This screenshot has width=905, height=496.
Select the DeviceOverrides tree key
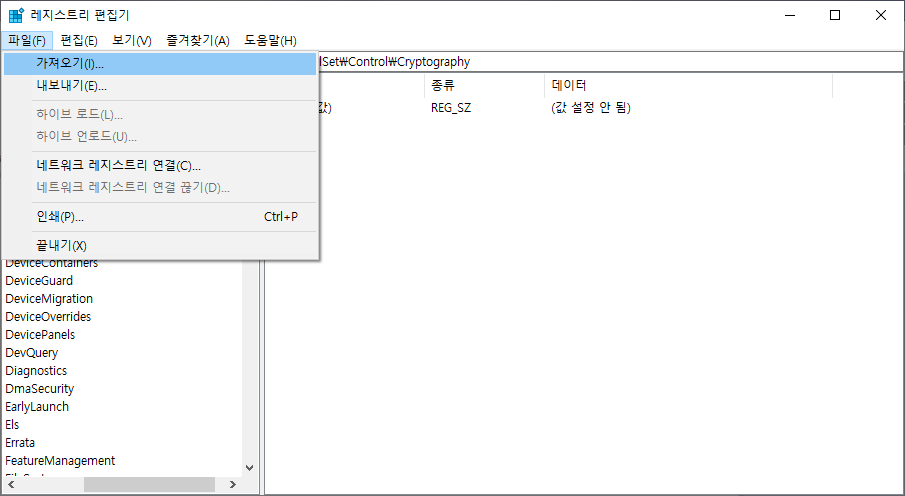tap(48, 316)
